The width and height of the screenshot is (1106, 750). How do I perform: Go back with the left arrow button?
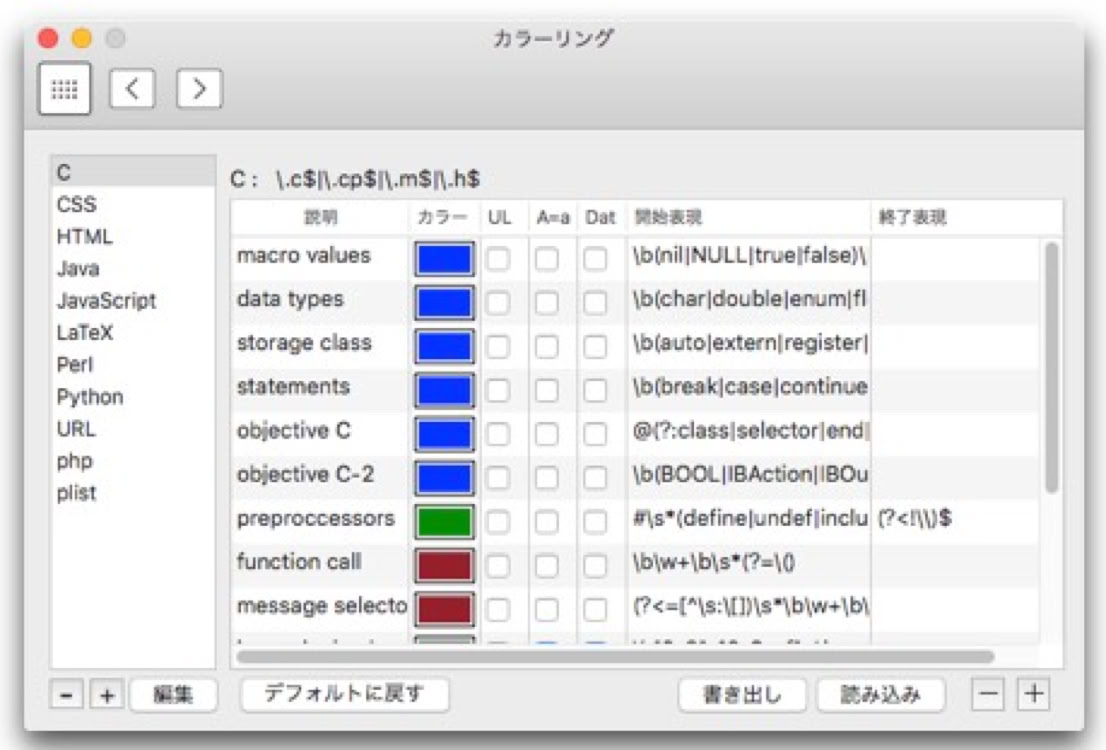point(131,89)
